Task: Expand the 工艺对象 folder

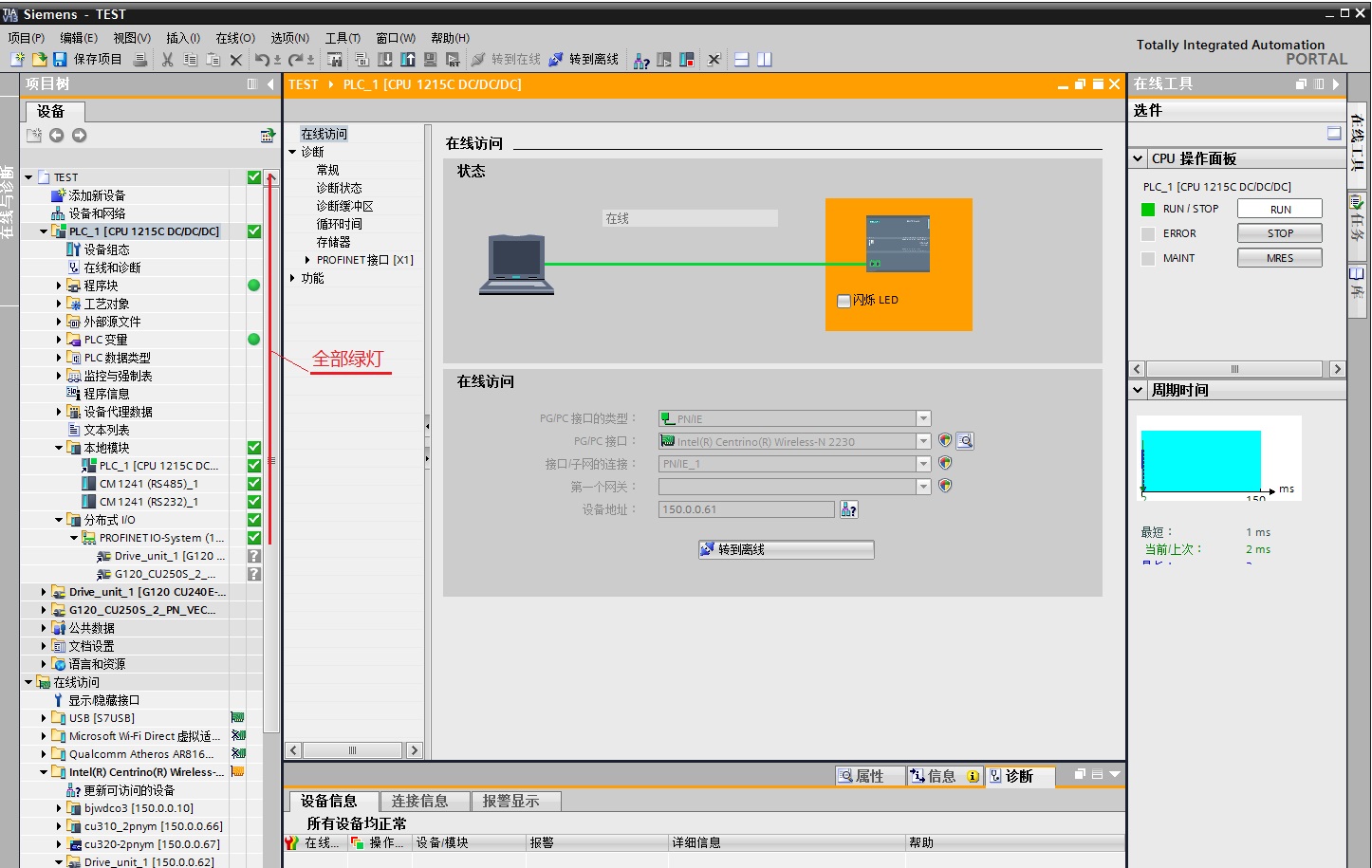Action: (x=59, y=304)
